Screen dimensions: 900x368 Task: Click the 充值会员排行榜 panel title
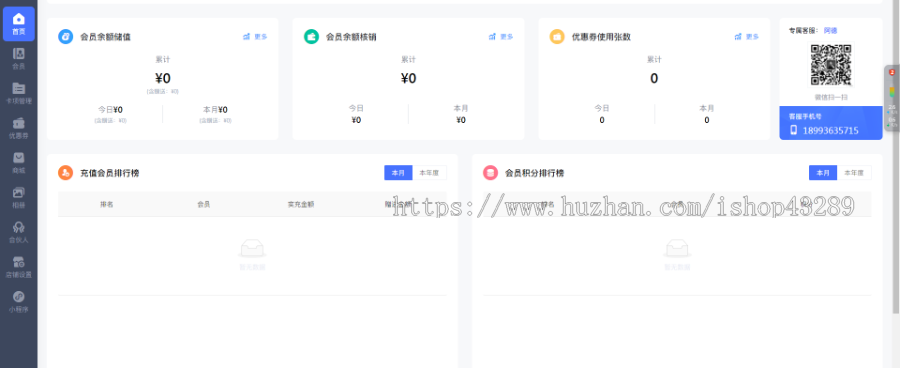coord(110,173)
